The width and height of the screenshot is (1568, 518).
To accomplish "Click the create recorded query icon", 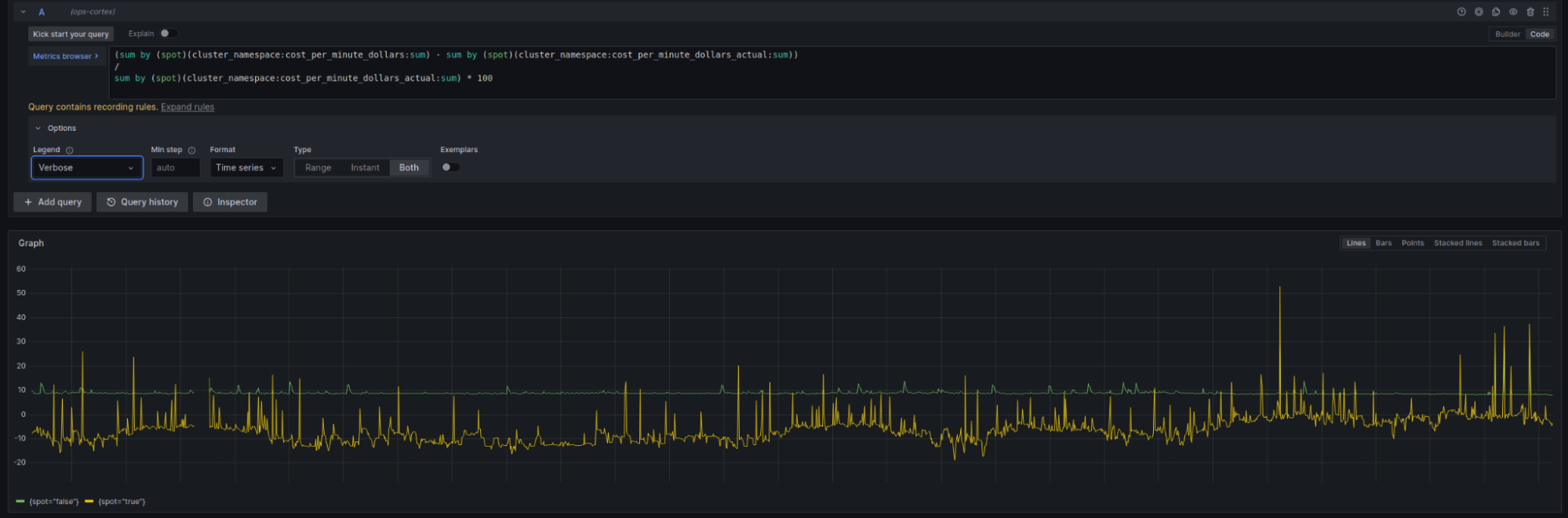I will [1479, 12].
